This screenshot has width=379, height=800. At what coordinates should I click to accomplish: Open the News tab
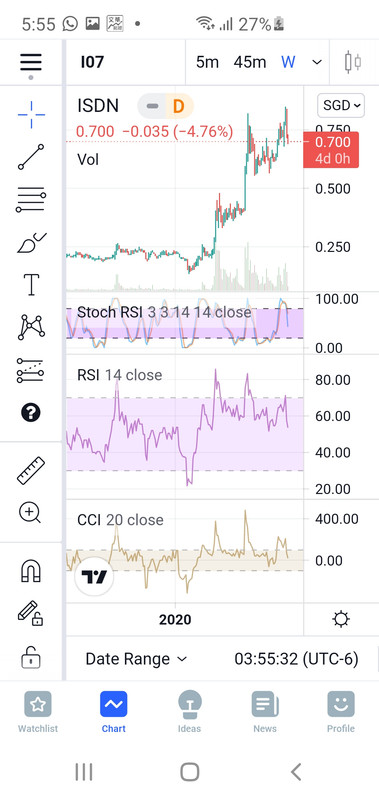[265, 712]
